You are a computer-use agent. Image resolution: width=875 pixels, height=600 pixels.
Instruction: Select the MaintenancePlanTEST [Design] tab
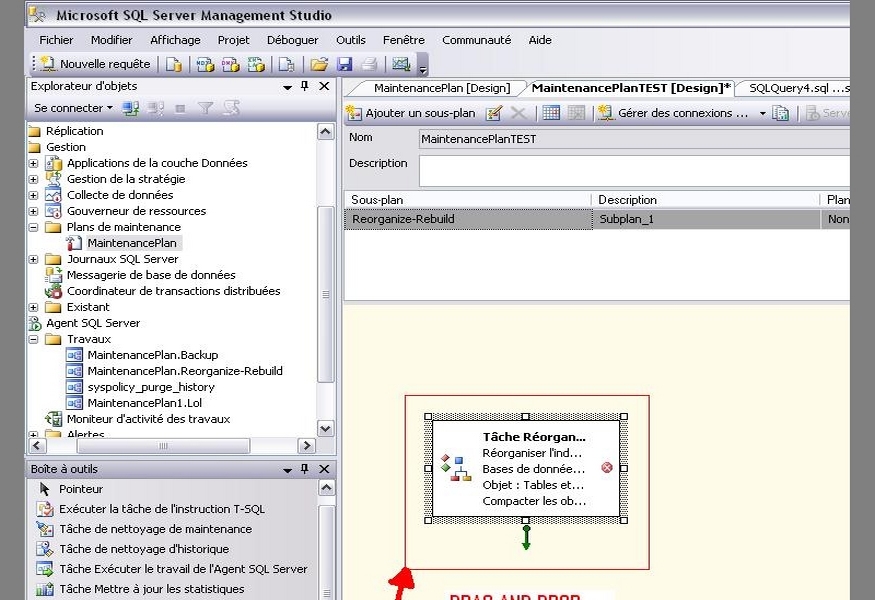click(631, 88)
